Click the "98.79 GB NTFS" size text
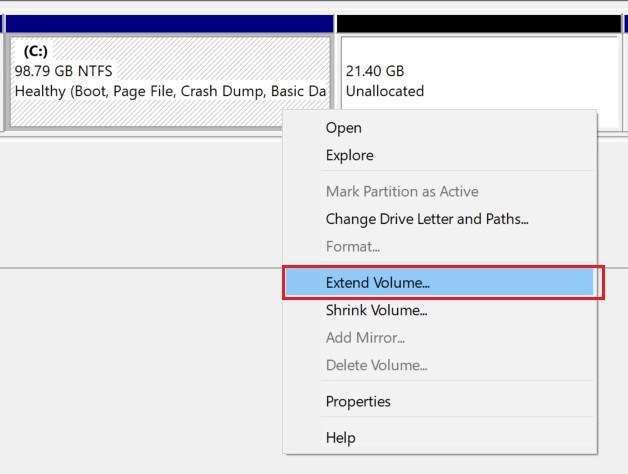This screenshot has width=628, height=474. coord(63,71)
